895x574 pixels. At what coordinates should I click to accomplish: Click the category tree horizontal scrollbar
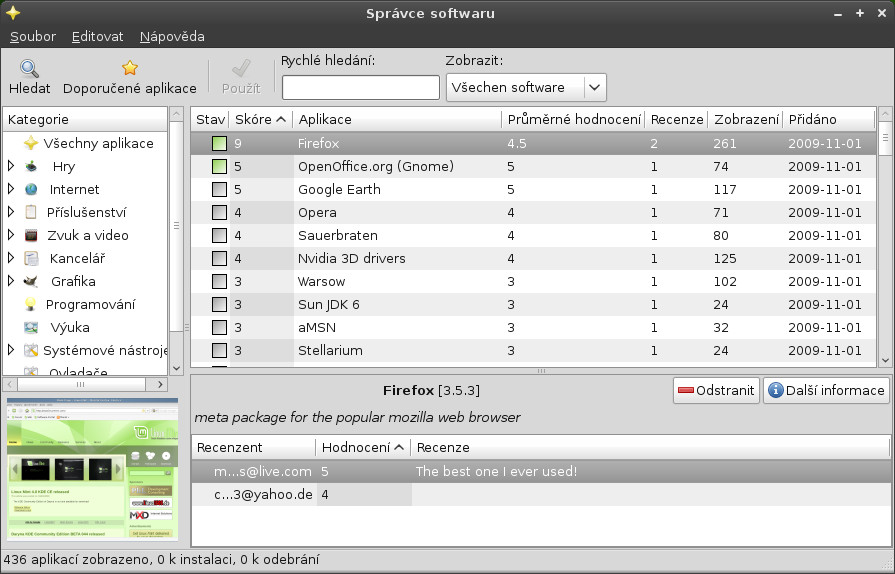pos(80,384)
